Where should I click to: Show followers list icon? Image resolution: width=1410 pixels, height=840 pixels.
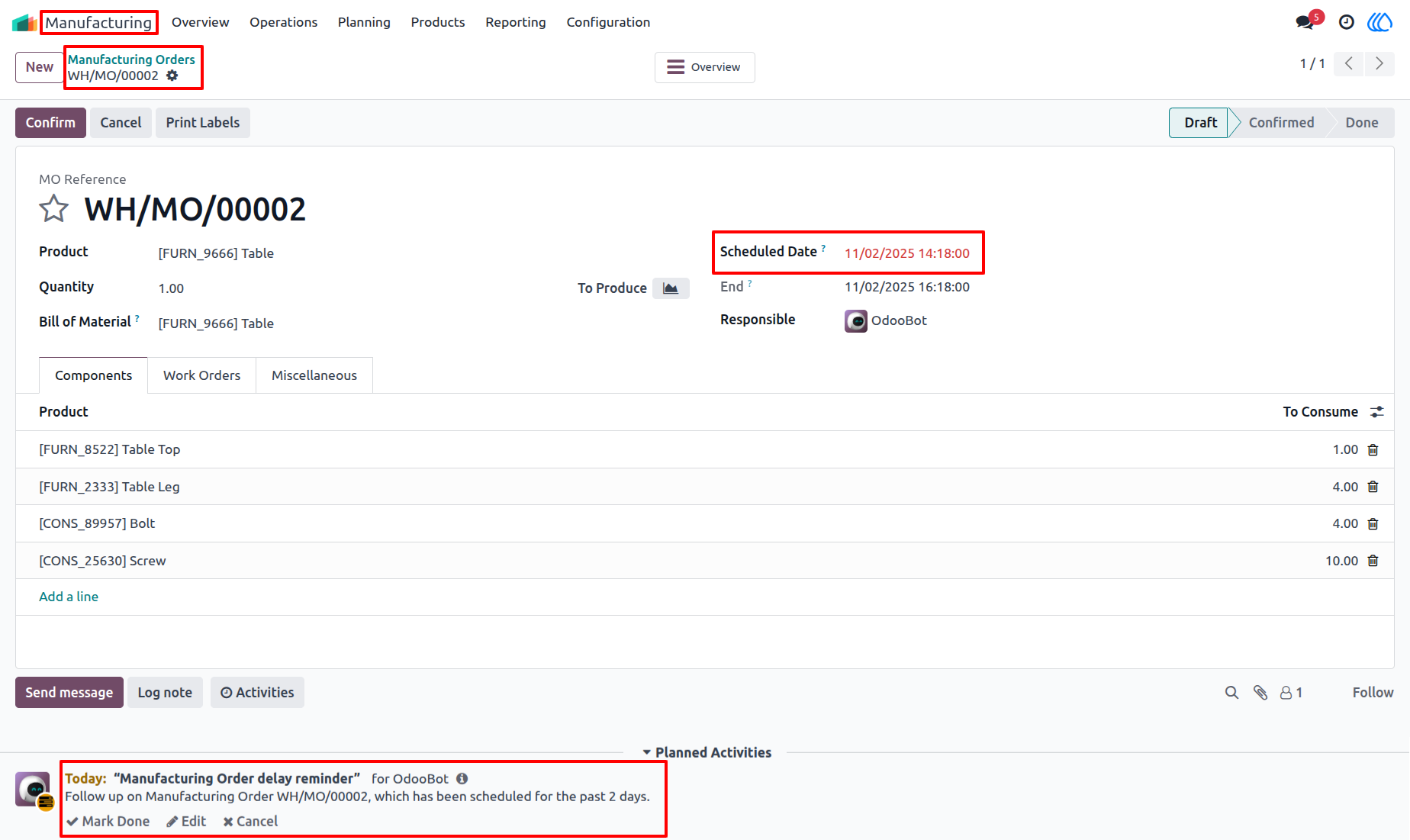point(1291,693)
